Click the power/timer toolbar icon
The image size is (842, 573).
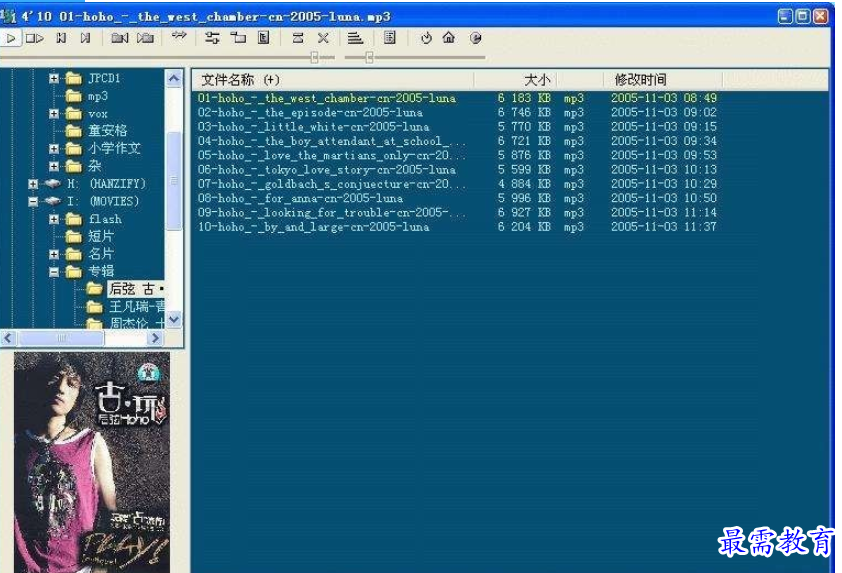pyautogui.click(x=426, y=38)
